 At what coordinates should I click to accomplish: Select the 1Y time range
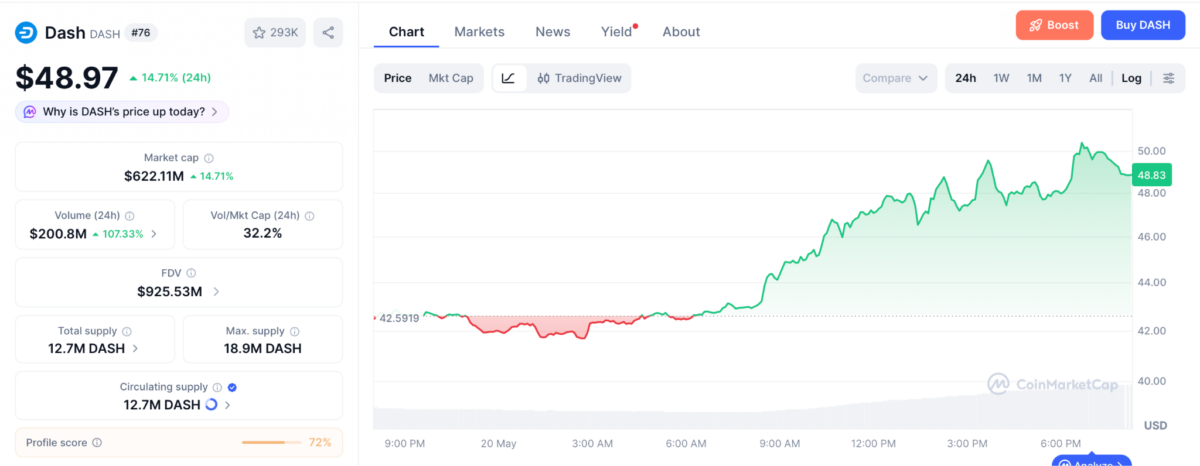point(1066,78)
